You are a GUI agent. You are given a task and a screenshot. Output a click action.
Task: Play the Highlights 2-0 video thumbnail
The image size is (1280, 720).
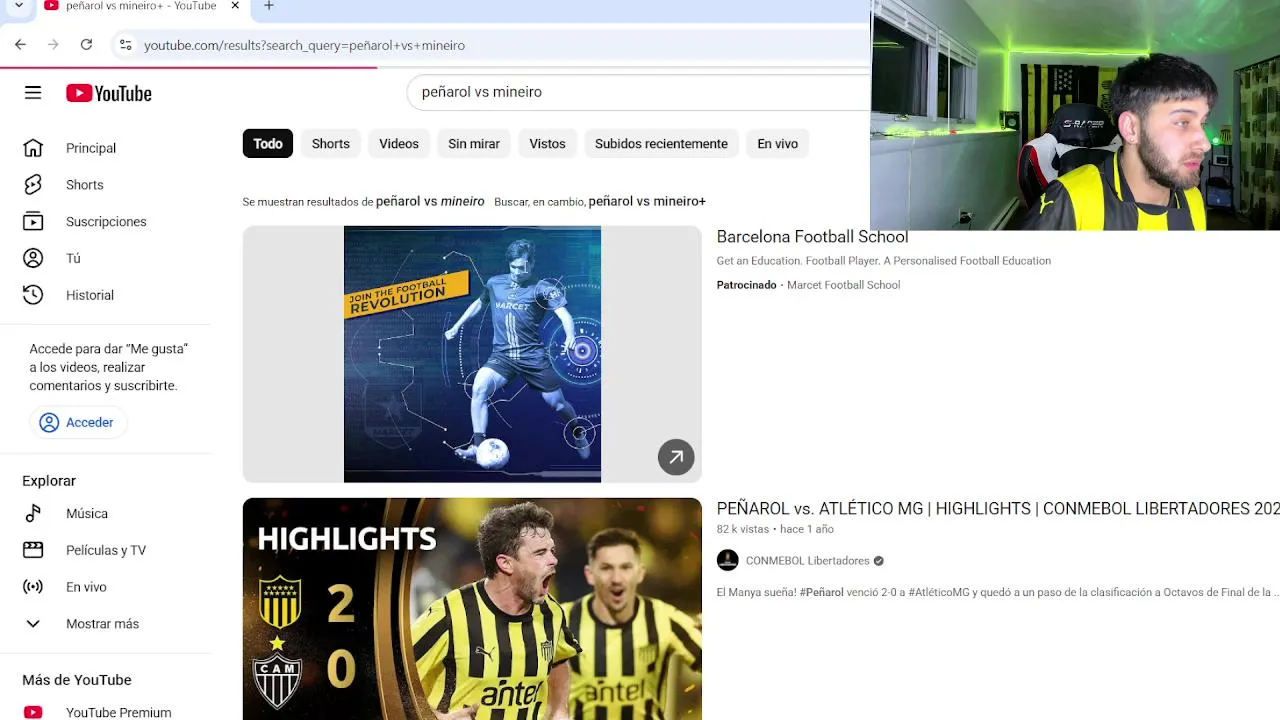tap(472, 609)
